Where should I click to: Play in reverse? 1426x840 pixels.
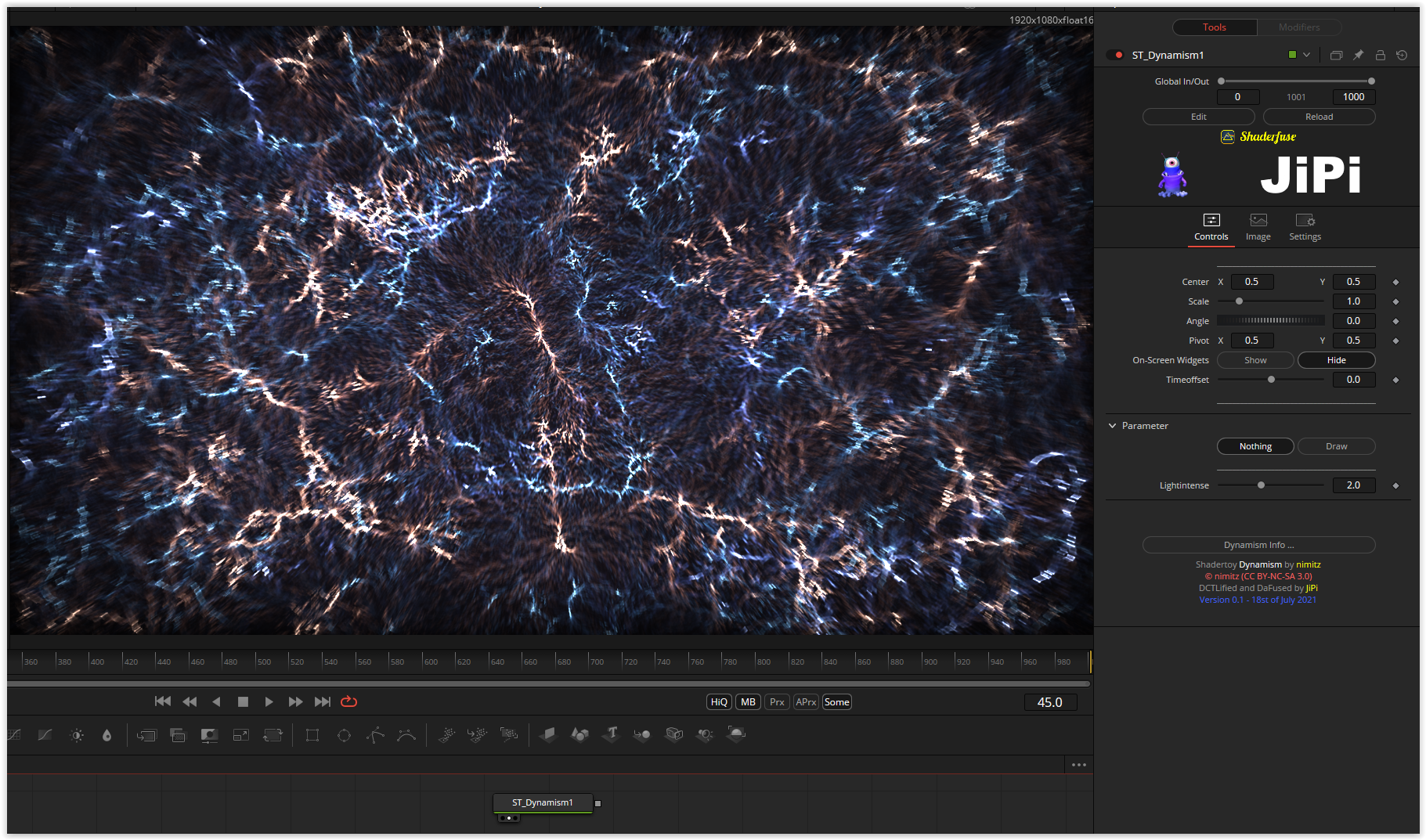pyautogui.click(x=216, y=701)
